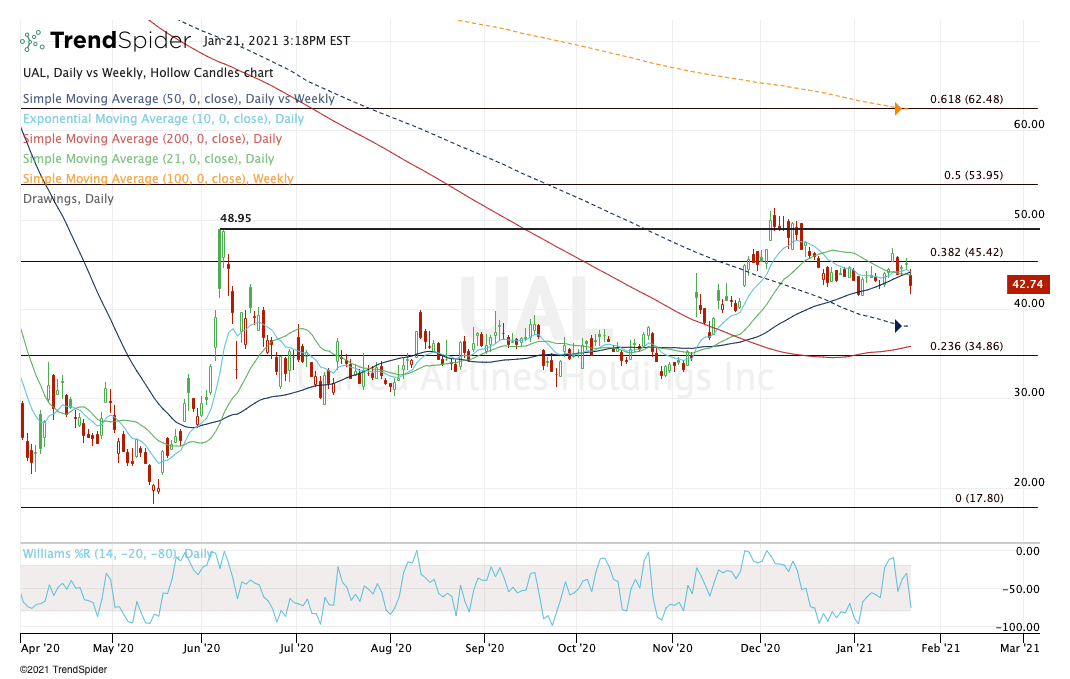Viewport: 1070px width, 679px height.
Task: Click the TrendSpider logo icon
Action: point(32,41)
